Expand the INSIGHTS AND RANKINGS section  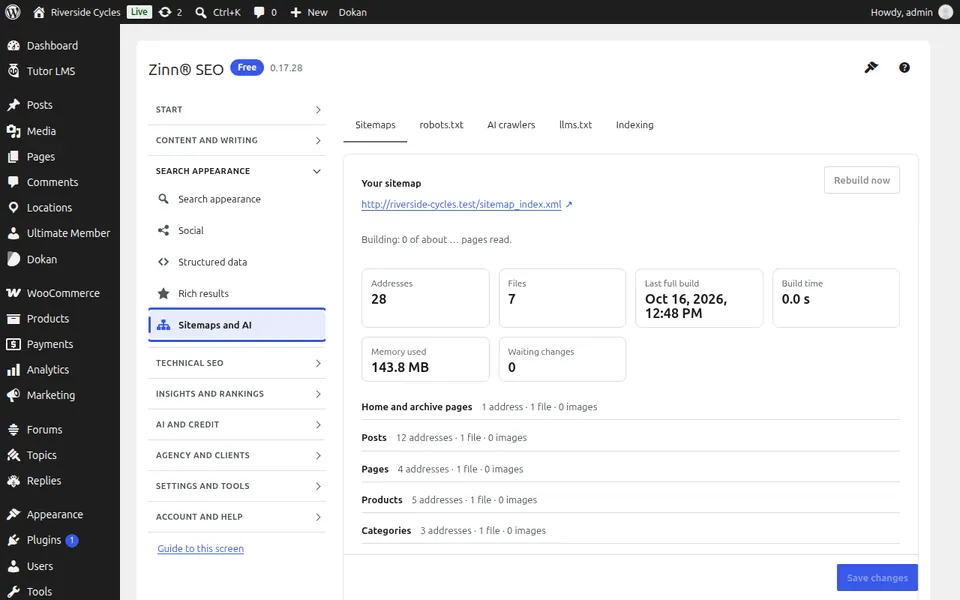click(237, 394)
